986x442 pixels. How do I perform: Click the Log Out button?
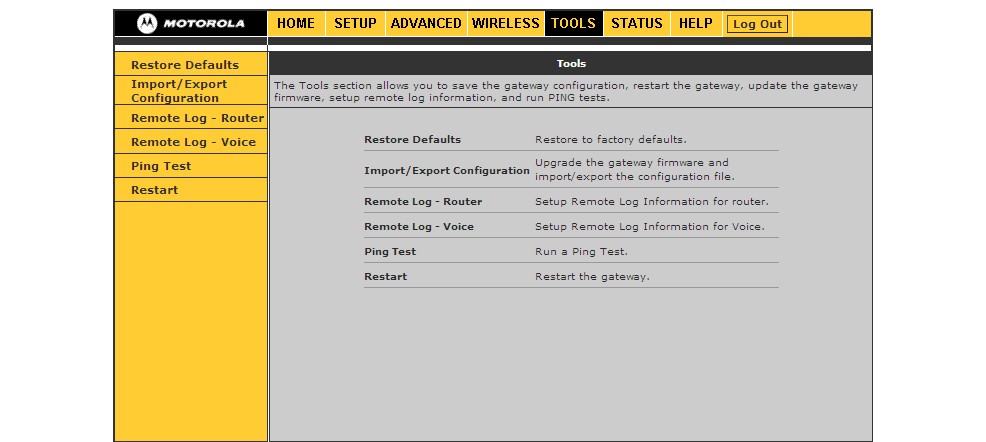click(757, 25)
